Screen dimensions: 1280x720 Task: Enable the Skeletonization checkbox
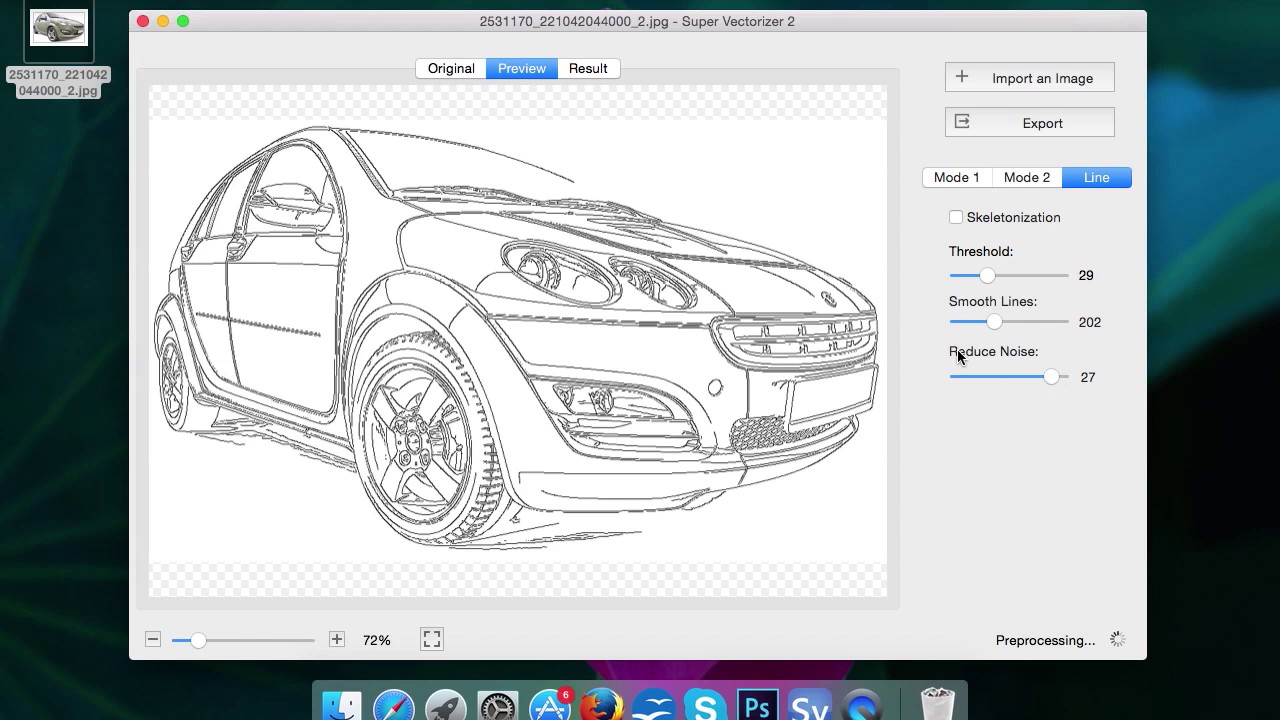(956, 217)
